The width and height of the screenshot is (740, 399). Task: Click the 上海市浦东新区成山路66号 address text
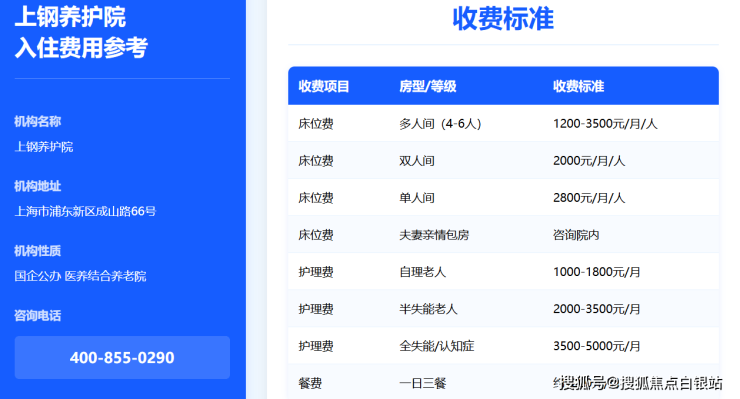85,211
